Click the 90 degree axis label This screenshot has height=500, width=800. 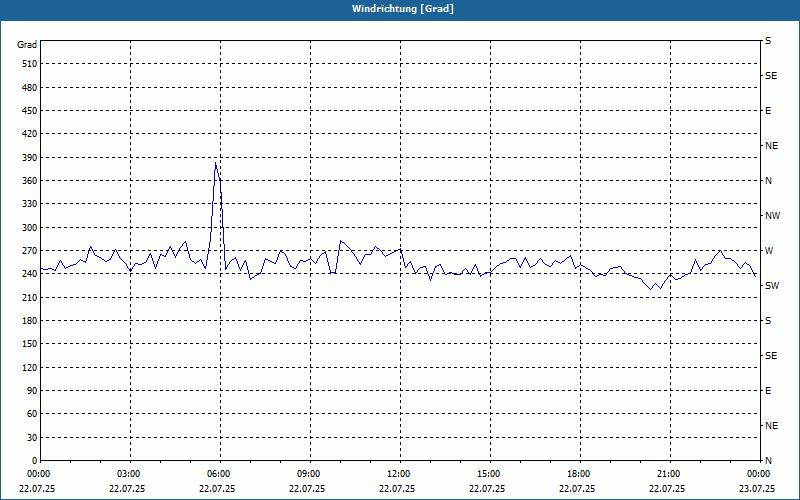pyautogui.click(x=32, y=391)
